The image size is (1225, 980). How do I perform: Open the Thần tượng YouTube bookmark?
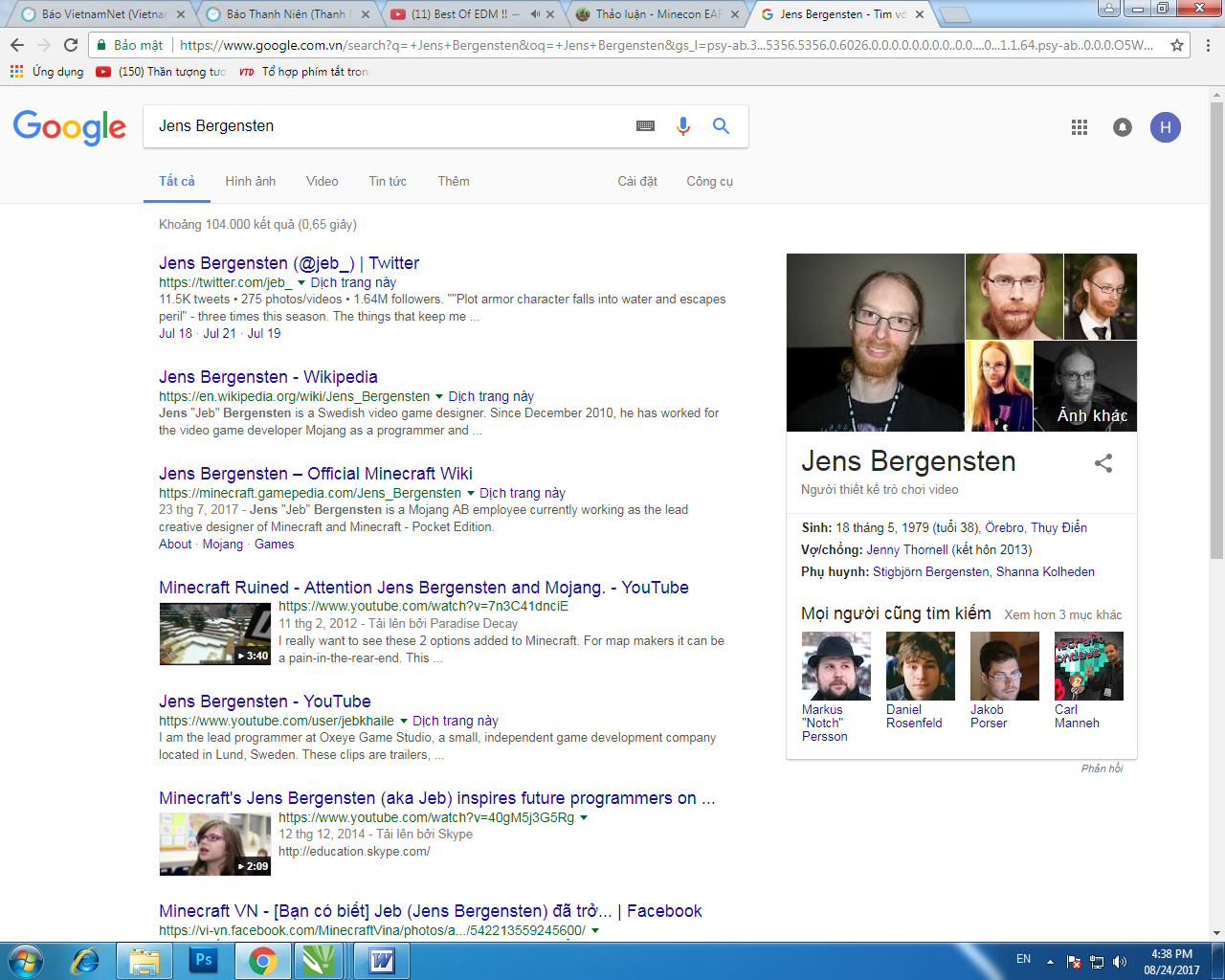[161, 72]
